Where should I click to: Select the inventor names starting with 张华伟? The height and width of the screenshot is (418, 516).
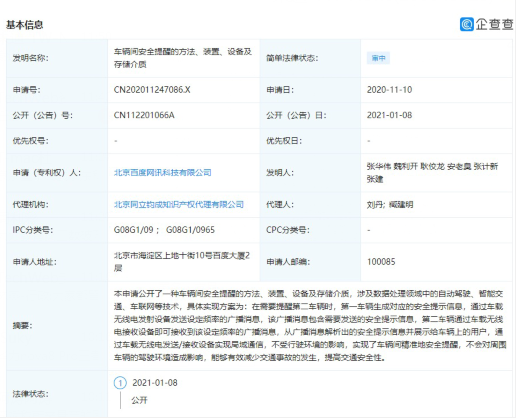[x=432, y=173]
